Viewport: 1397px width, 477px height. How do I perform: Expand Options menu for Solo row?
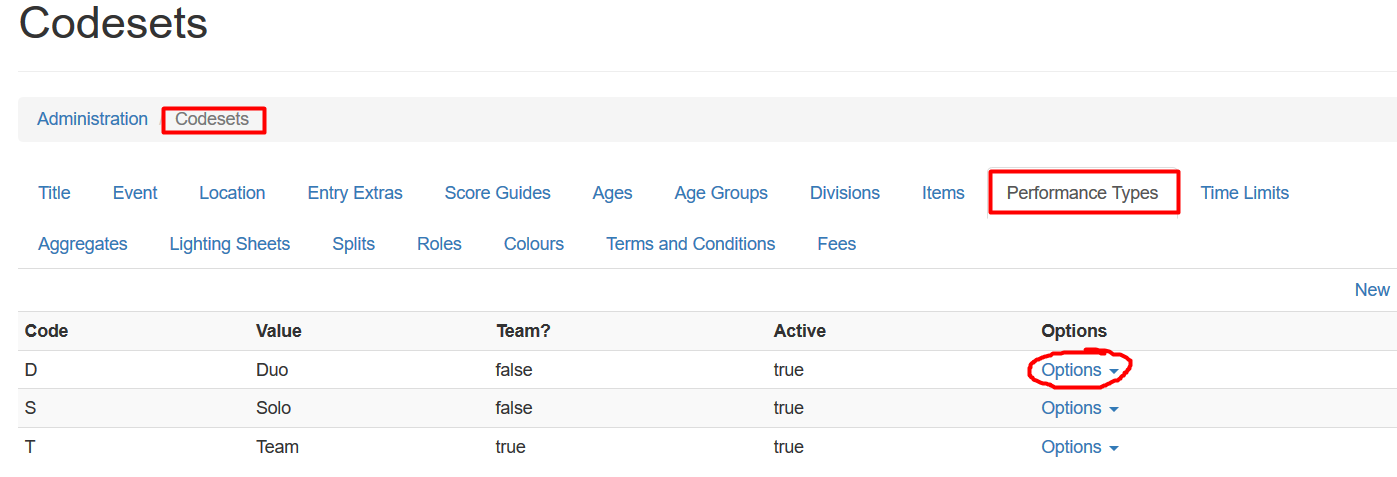(x=1079, y=408)
